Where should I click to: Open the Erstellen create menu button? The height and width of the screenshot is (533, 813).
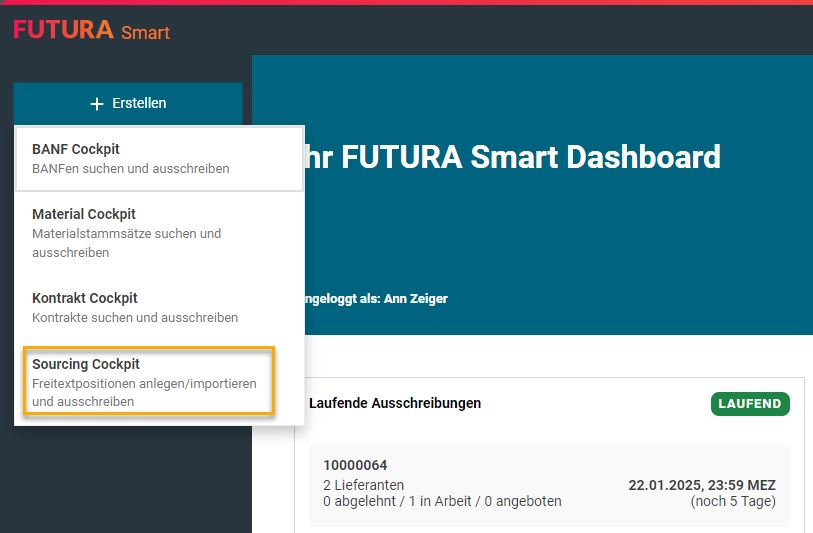[128, 103]
